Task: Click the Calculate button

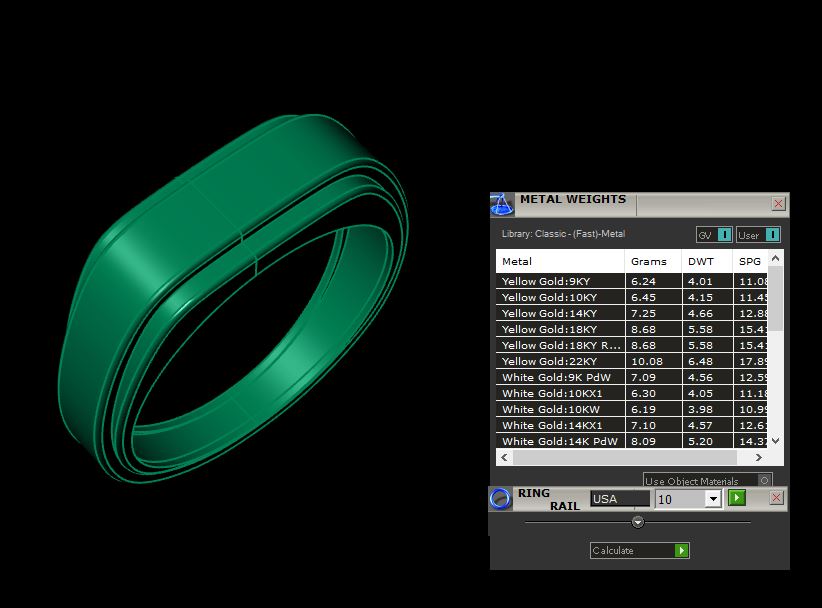Action: 639,550
